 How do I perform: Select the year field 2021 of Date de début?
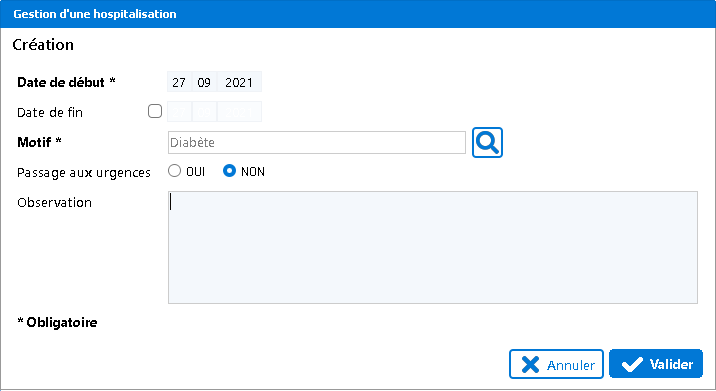[239, 82]
